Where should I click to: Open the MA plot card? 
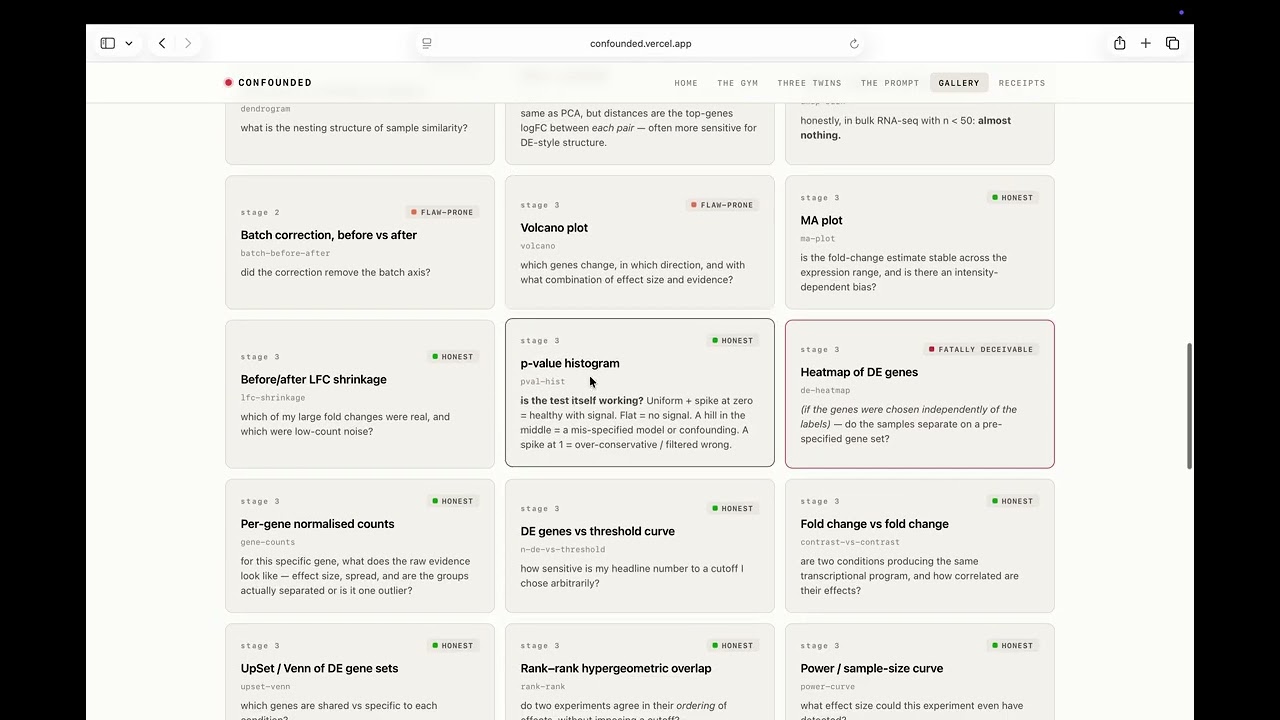tap(920, 242)
